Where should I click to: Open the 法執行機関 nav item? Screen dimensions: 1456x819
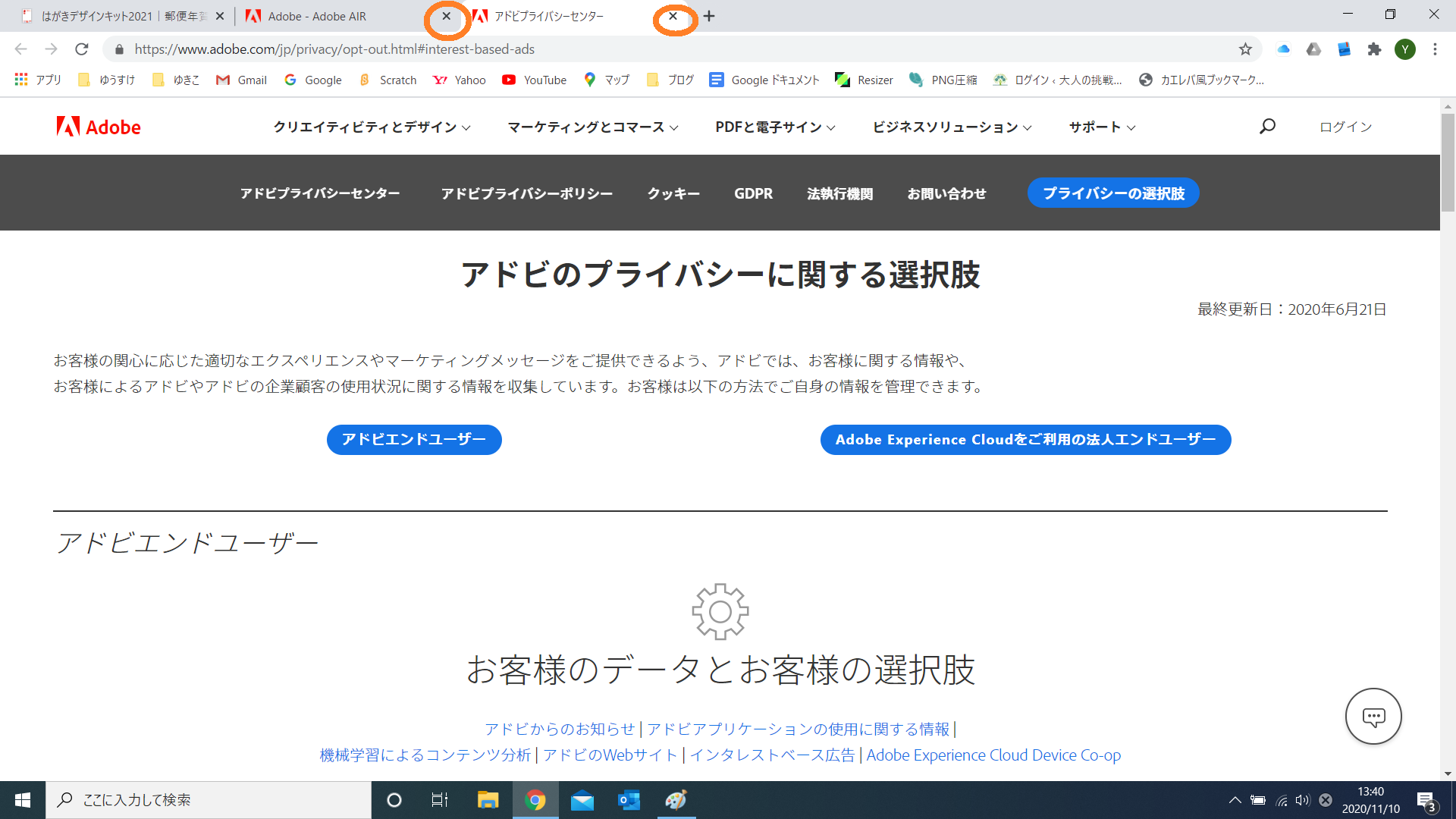[x=839, y=193]
